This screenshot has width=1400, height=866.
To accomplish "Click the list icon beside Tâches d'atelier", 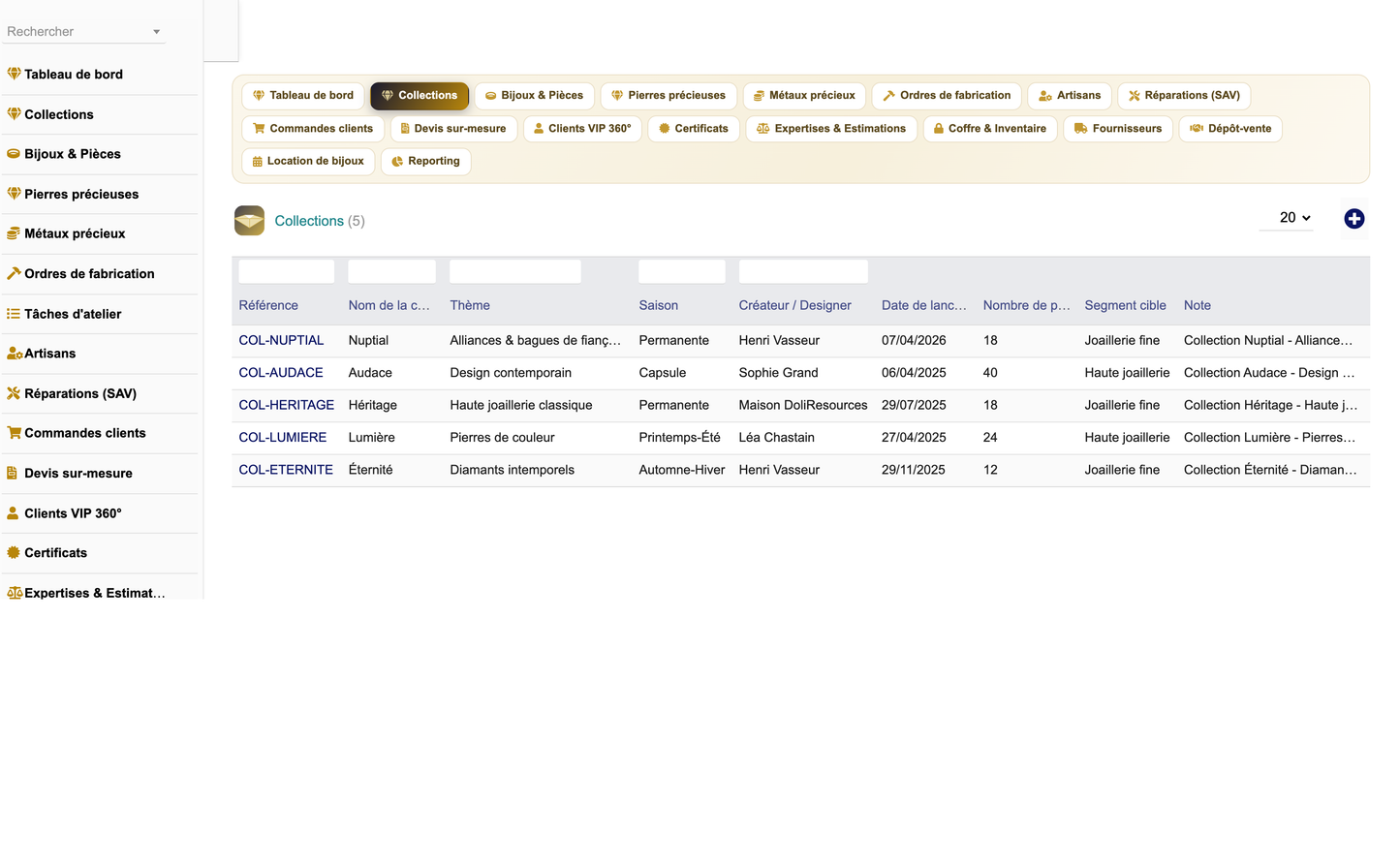I will (x=14, y=314).
